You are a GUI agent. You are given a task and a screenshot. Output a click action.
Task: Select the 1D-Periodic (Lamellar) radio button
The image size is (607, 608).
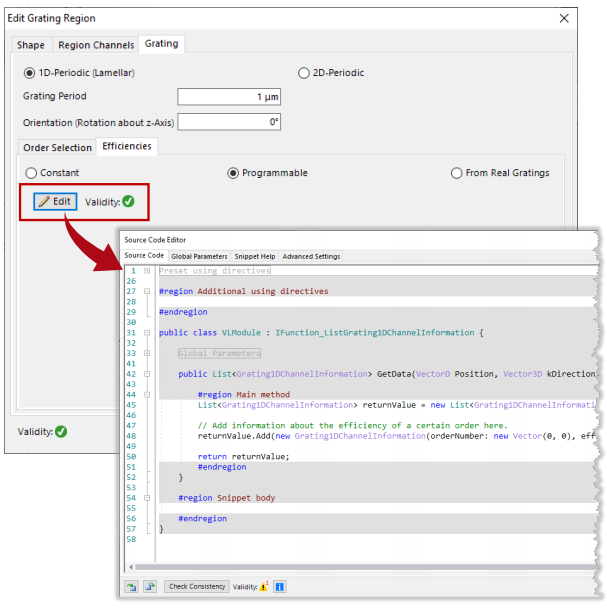pos(29,73)
